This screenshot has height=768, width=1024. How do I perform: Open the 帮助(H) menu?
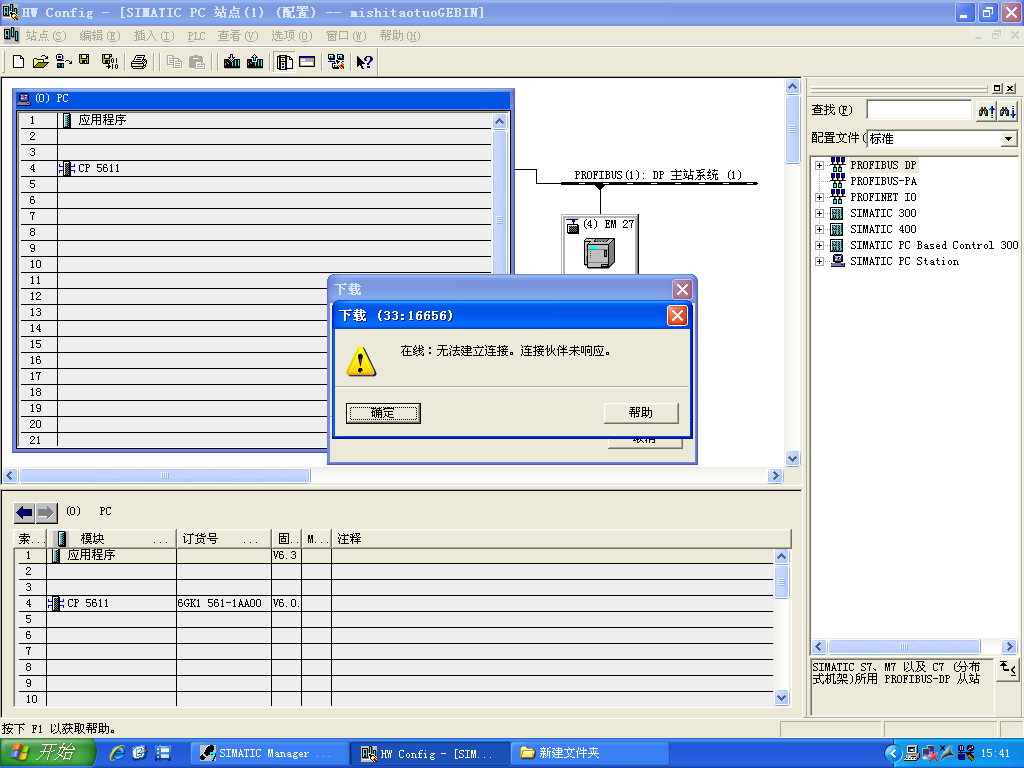pyautogui.click(x=400, y=35)
